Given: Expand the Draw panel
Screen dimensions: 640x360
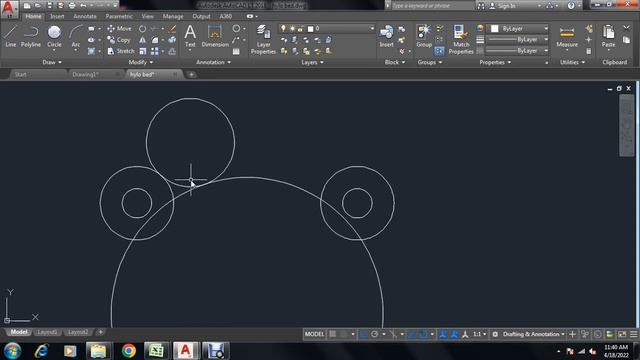Looking at the screenshot, I should [x=52, y=62].
